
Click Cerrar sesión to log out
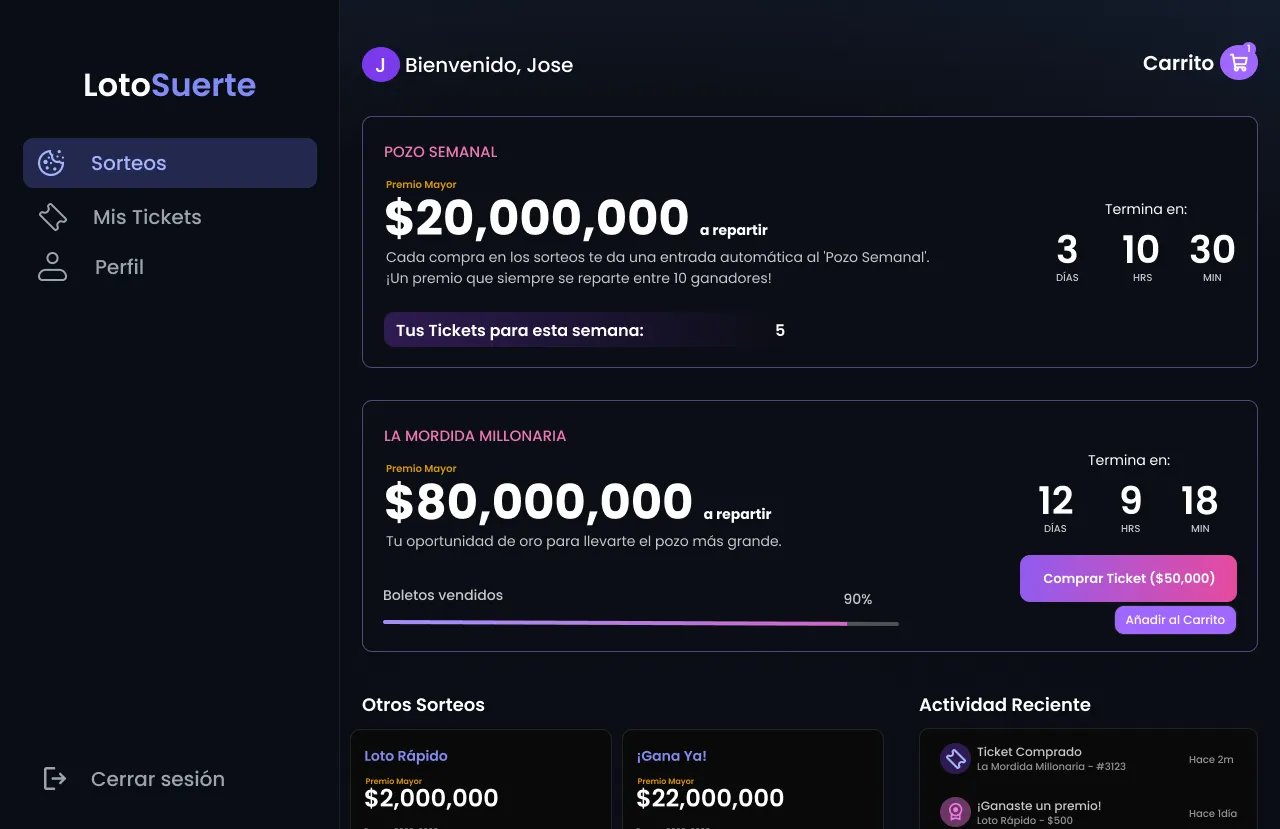pos(158,778)
